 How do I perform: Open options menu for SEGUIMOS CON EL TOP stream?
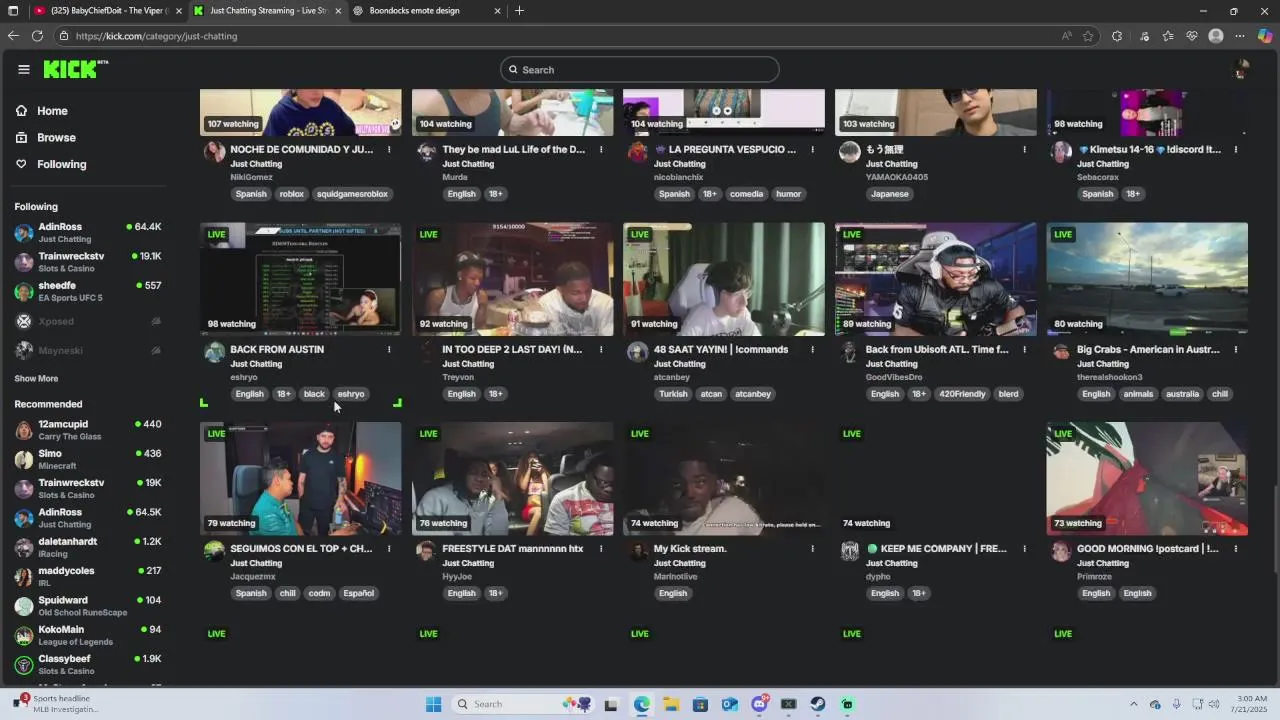[x=389, y=548]
